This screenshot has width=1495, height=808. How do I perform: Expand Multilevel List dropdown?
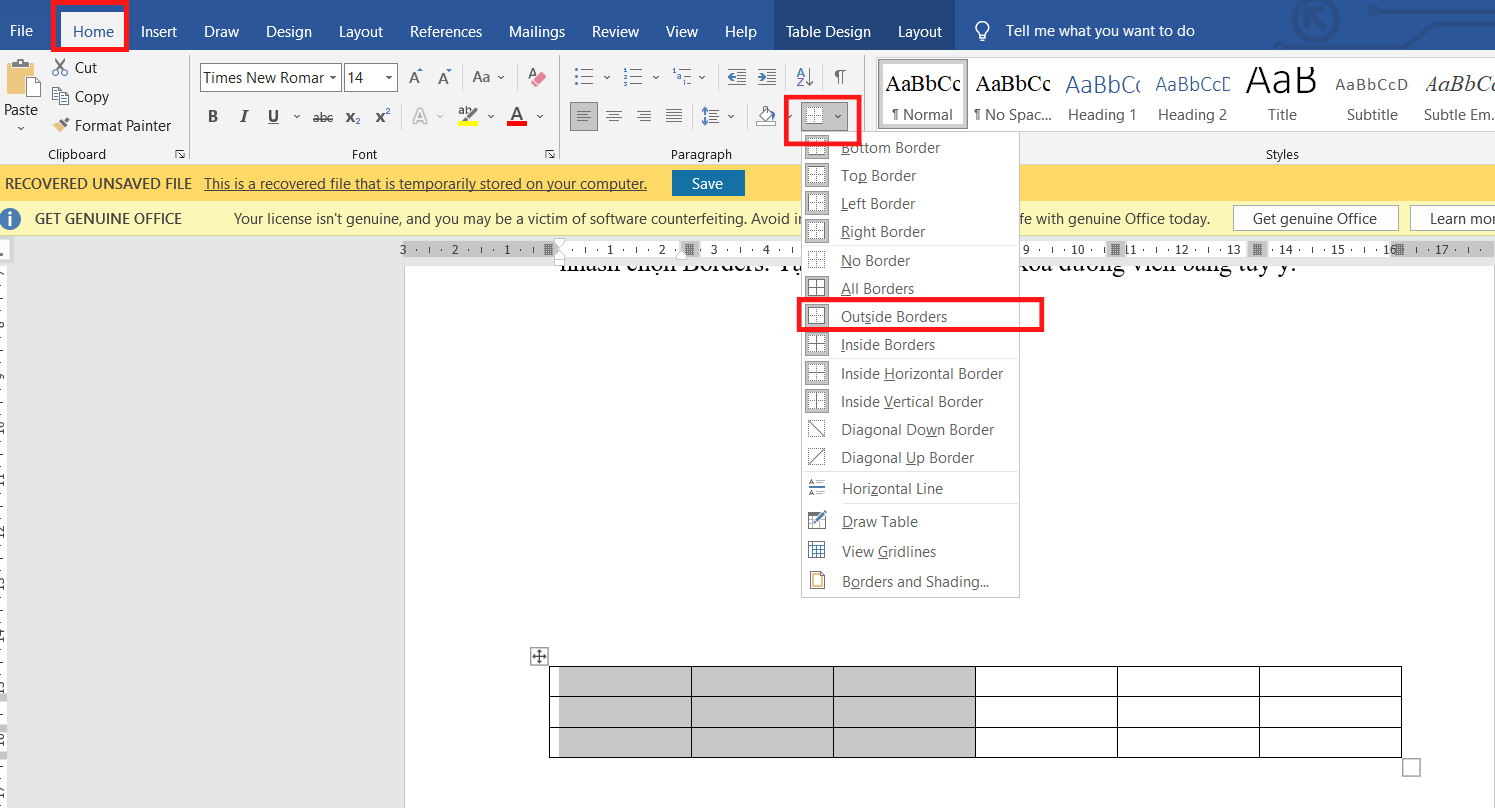coord(702,77)
